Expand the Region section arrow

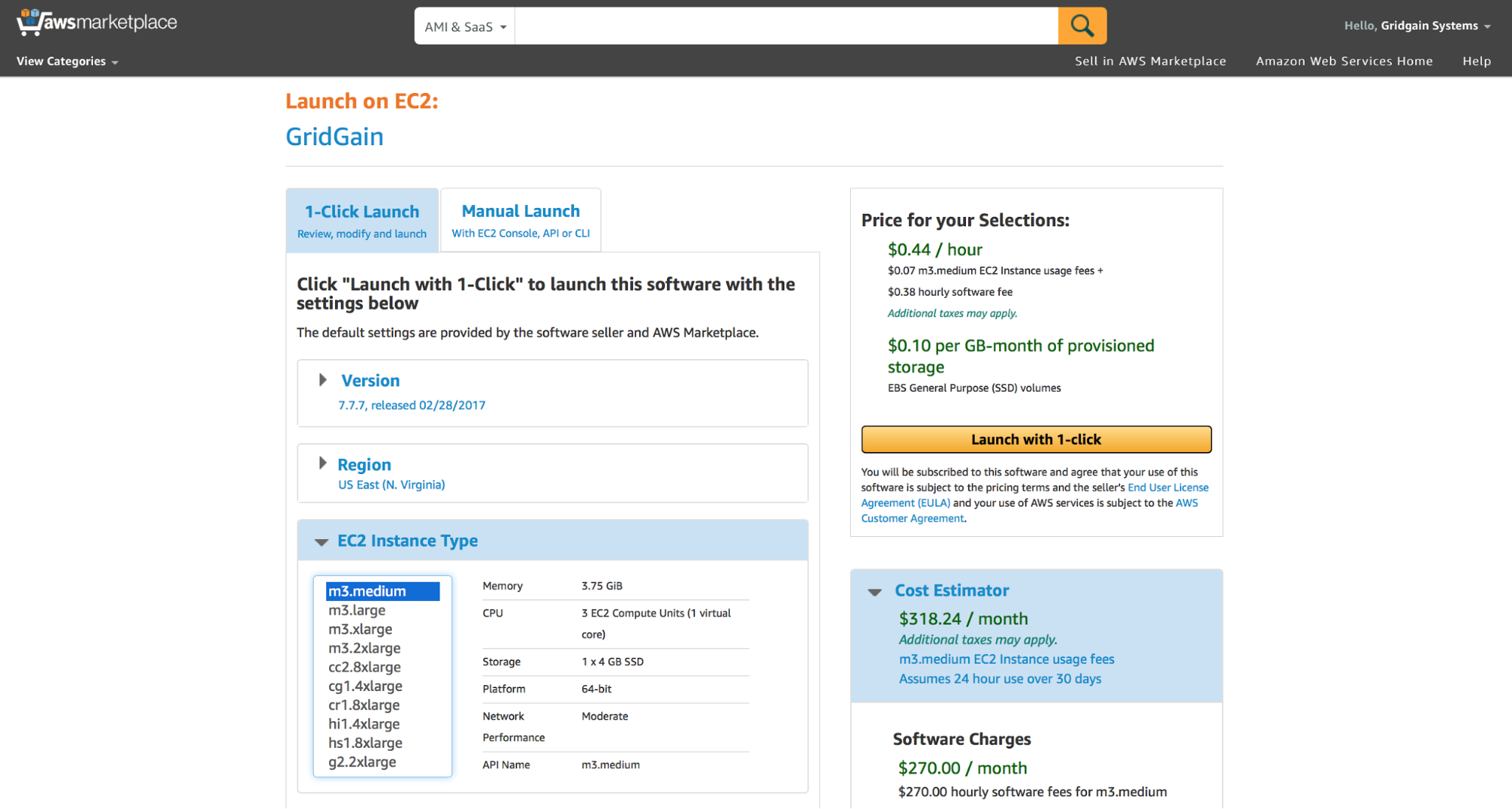pyautogui.click(x=323, y=463)
